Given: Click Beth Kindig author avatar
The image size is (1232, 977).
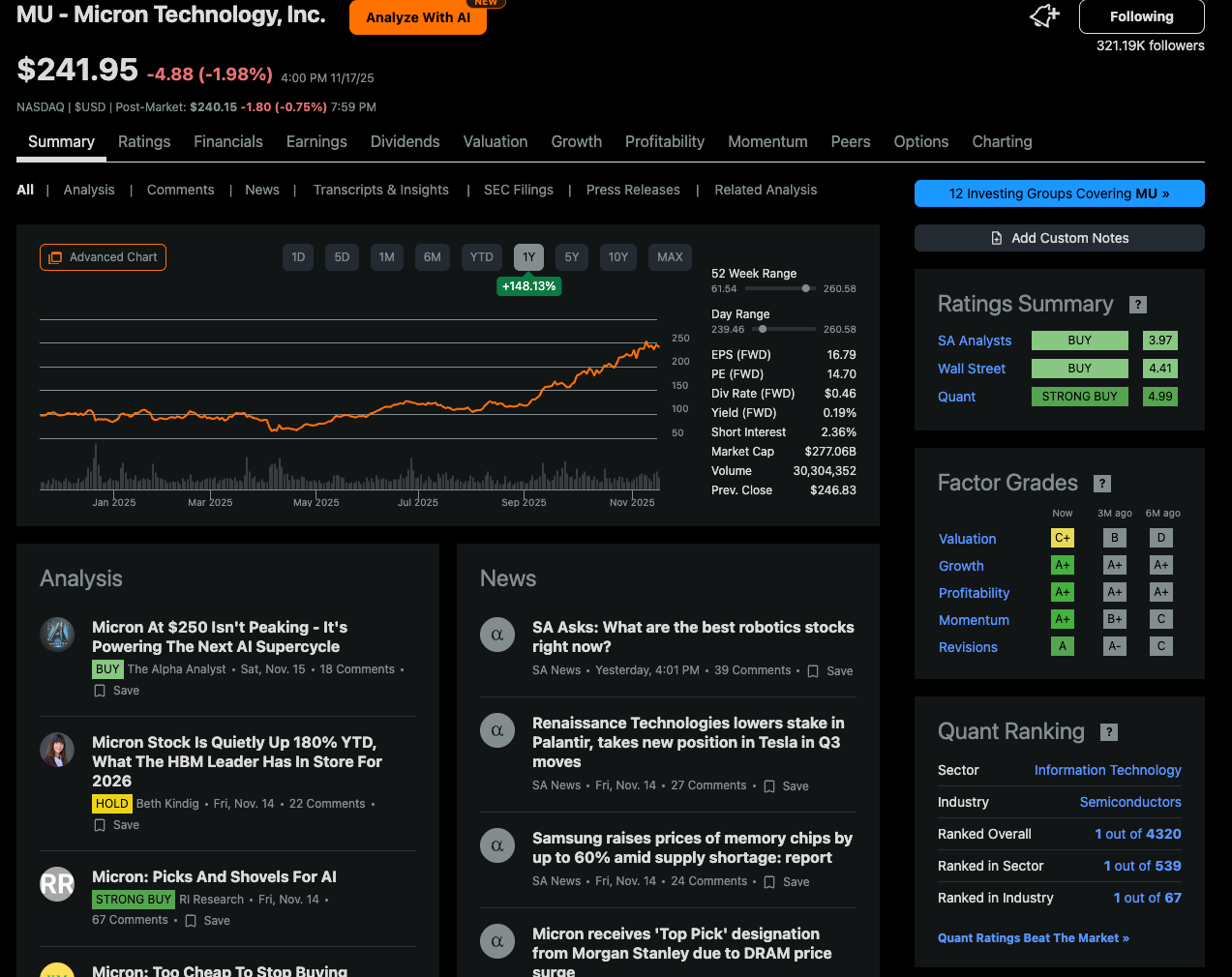Looking at the screenshot, I should (57, 750).
